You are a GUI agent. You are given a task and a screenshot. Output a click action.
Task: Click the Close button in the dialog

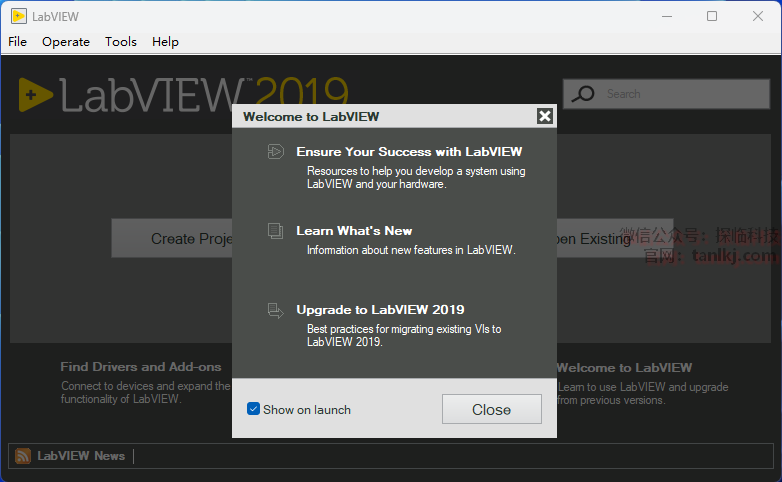tap(492, 409)
